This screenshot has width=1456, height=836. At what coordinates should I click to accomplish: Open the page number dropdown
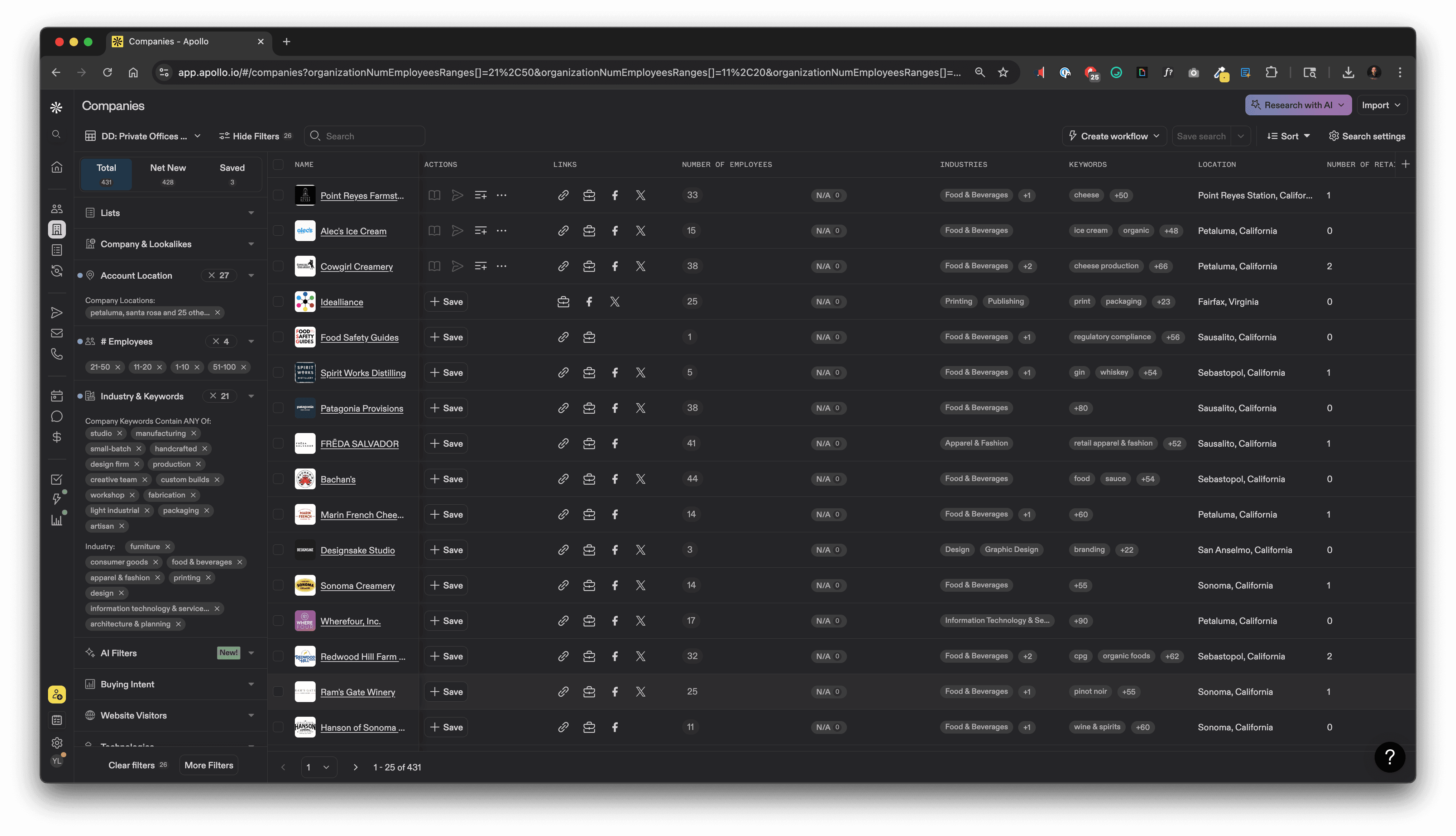pos(318,767)
